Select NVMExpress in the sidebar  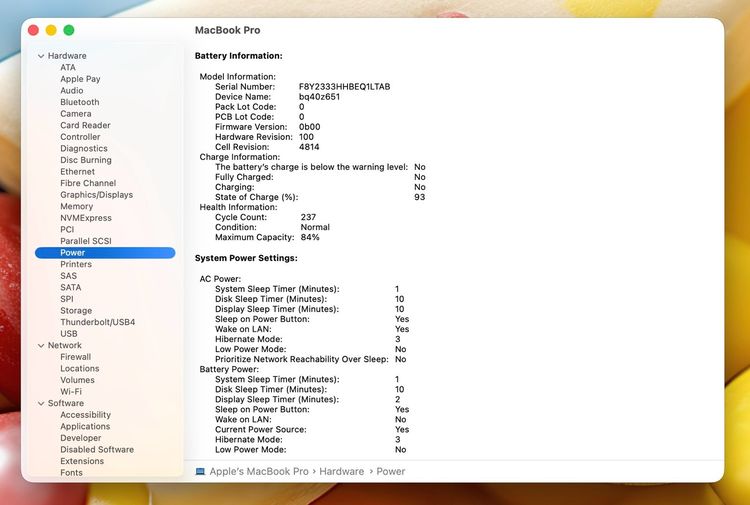(86, 218)
